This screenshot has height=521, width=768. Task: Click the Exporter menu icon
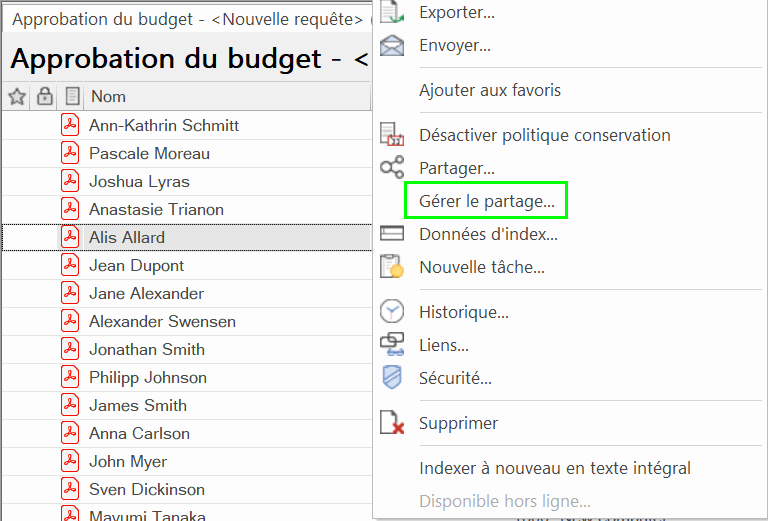[x=392, y=12]
